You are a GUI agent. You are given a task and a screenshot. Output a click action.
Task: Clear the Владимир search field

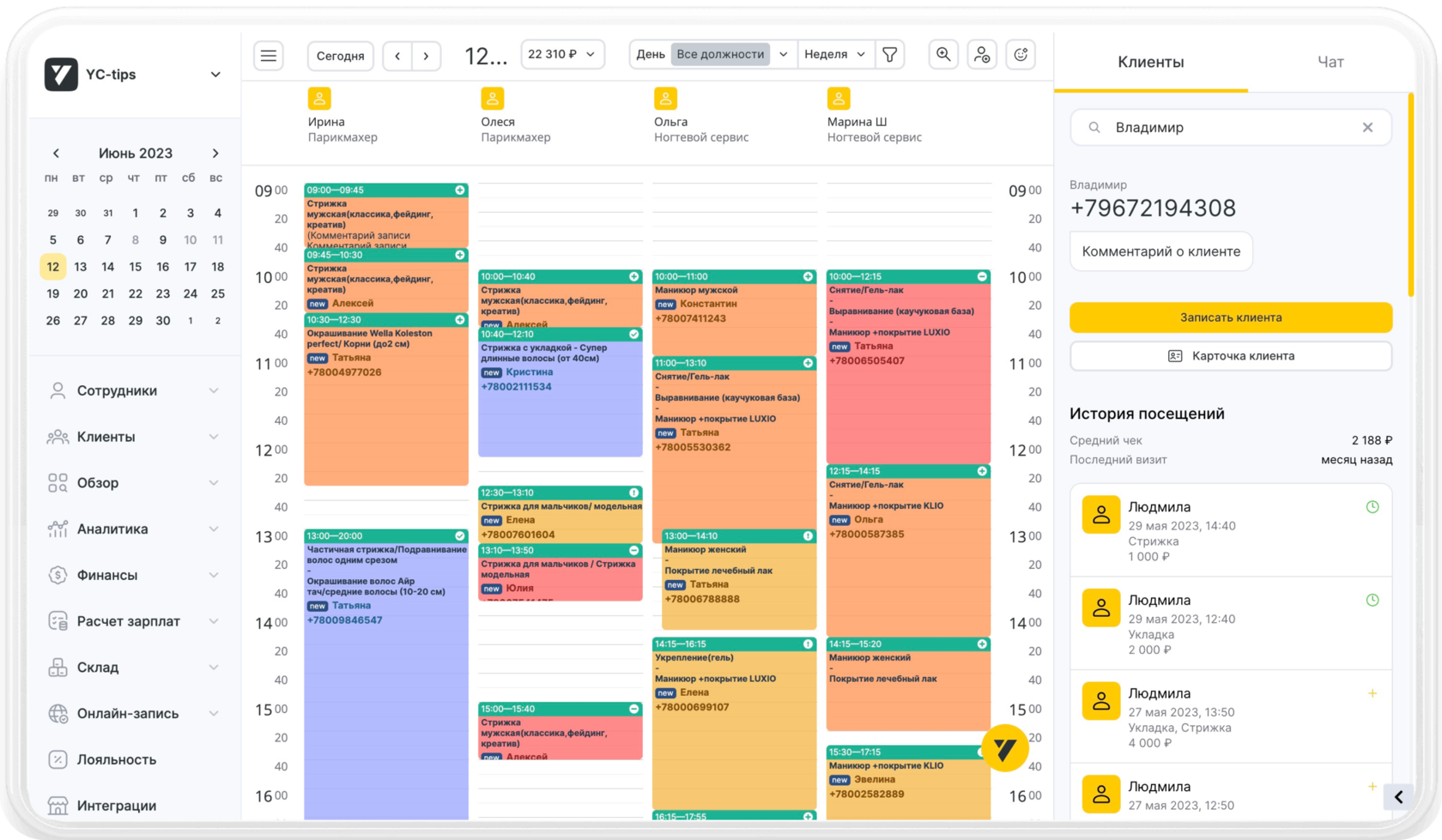tap(1367, 128)
